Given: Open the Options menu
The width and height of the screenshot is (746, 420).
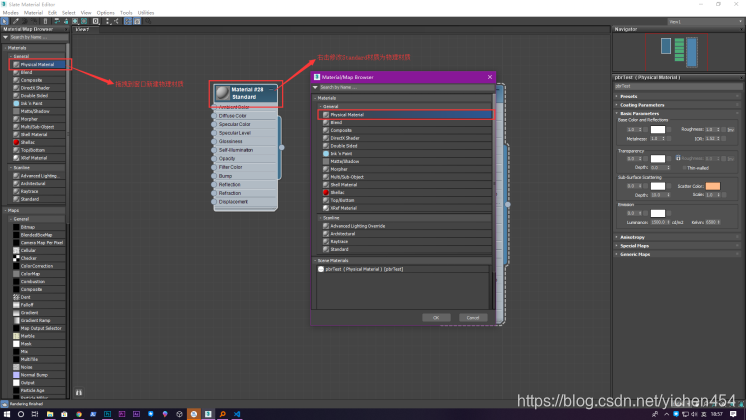Looking at the screenshot, I should pos(105,12).
